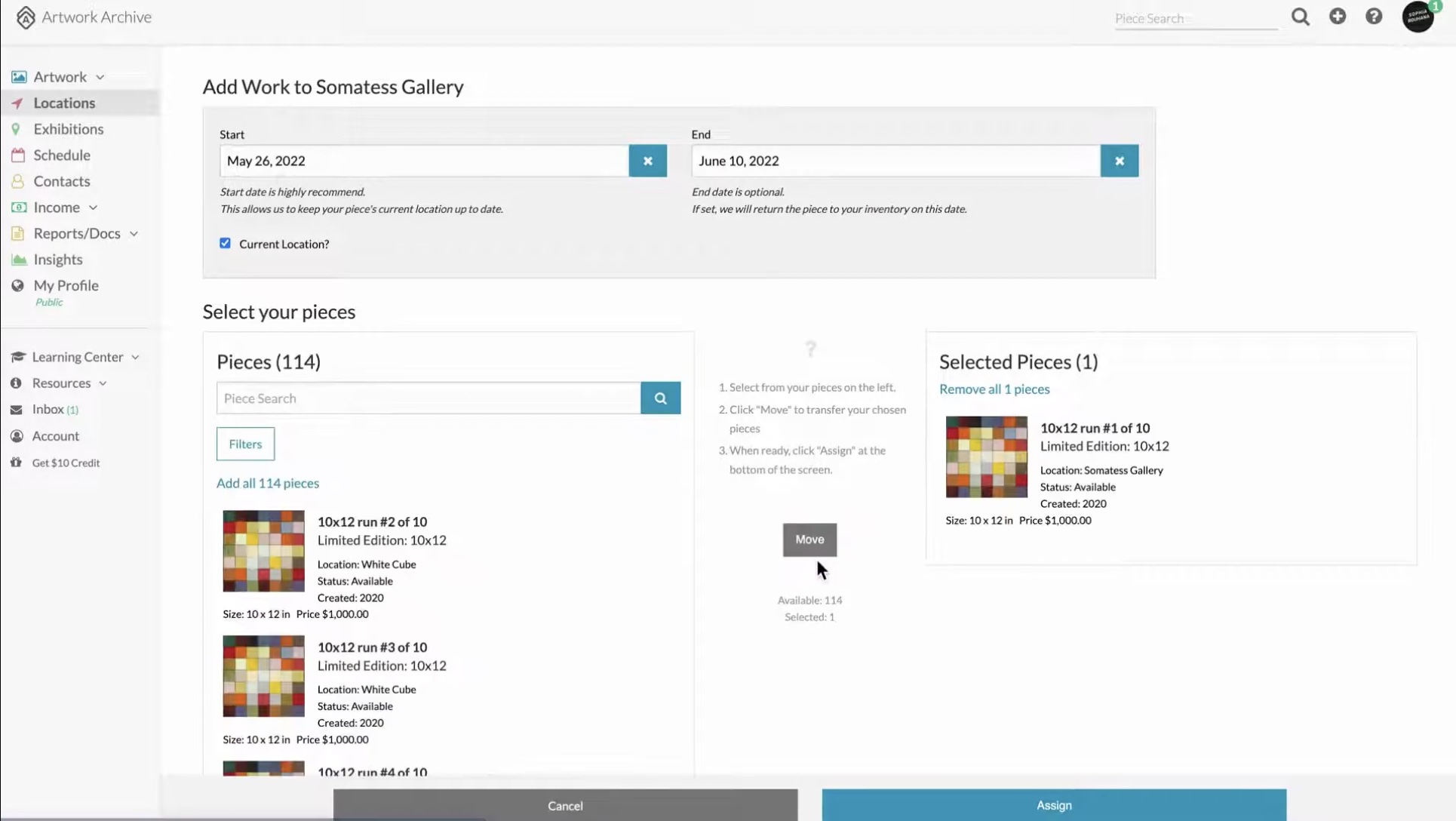Click the Inbox envelope icon
1456x821 pixels.
point(16,410)
